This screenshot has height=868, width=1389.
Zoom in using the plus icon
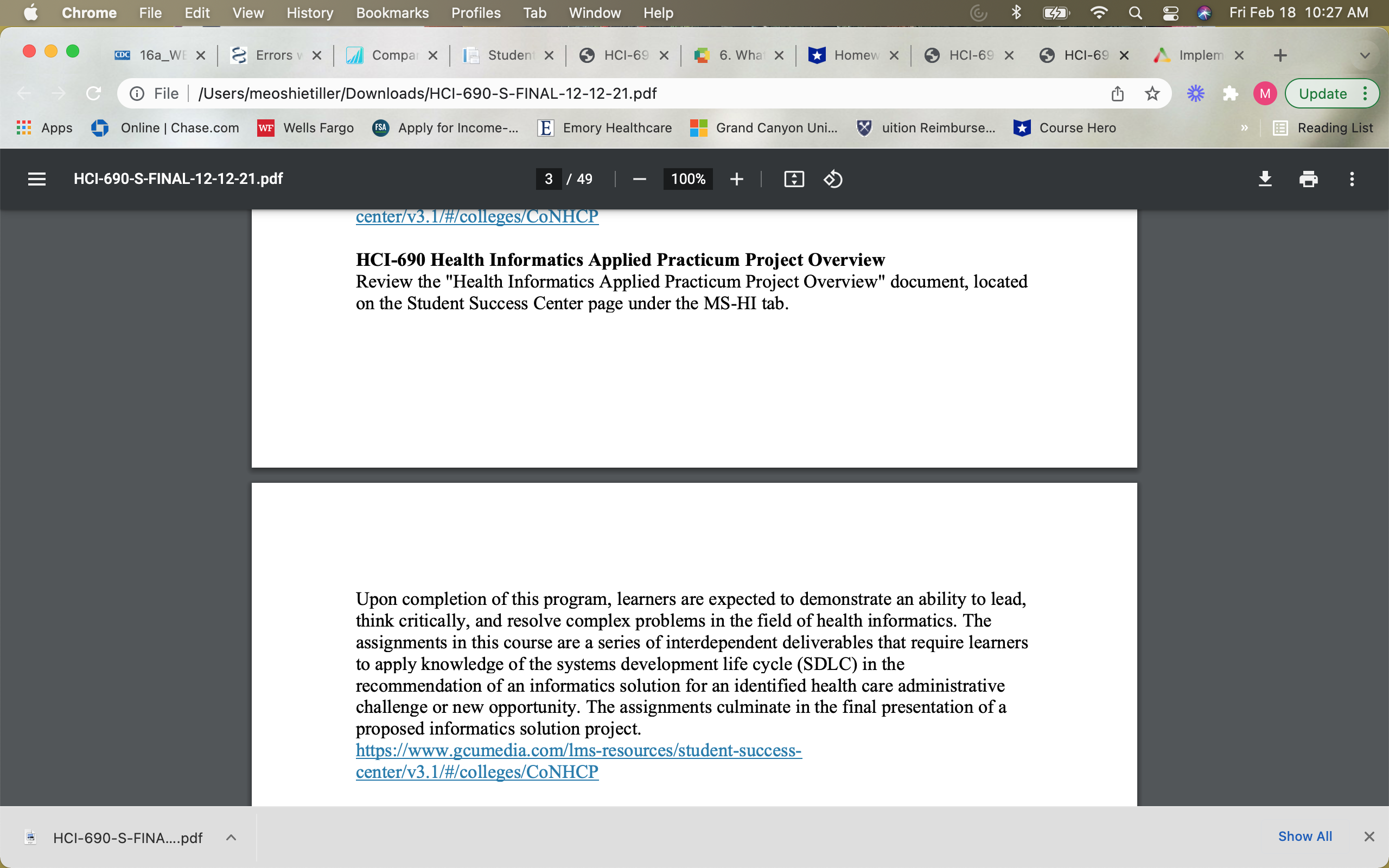[x=736, y=179]
